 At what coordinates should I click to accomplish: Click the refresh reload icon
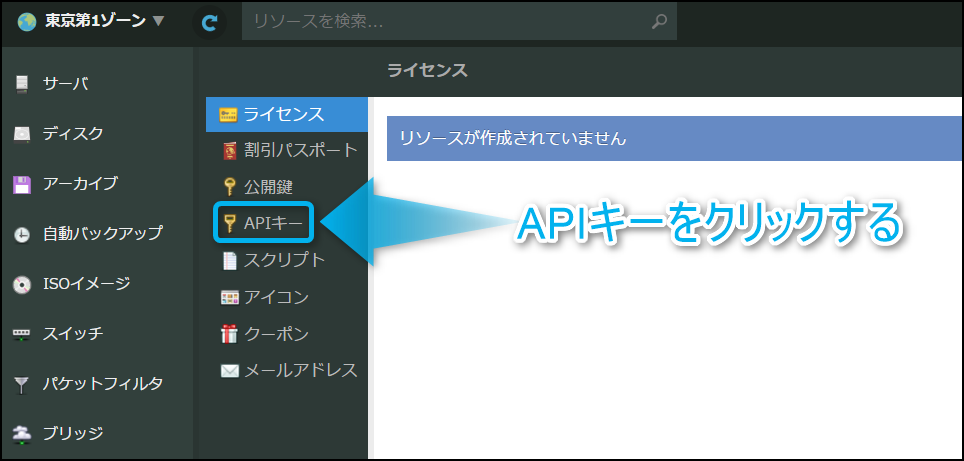click(209, 21)
